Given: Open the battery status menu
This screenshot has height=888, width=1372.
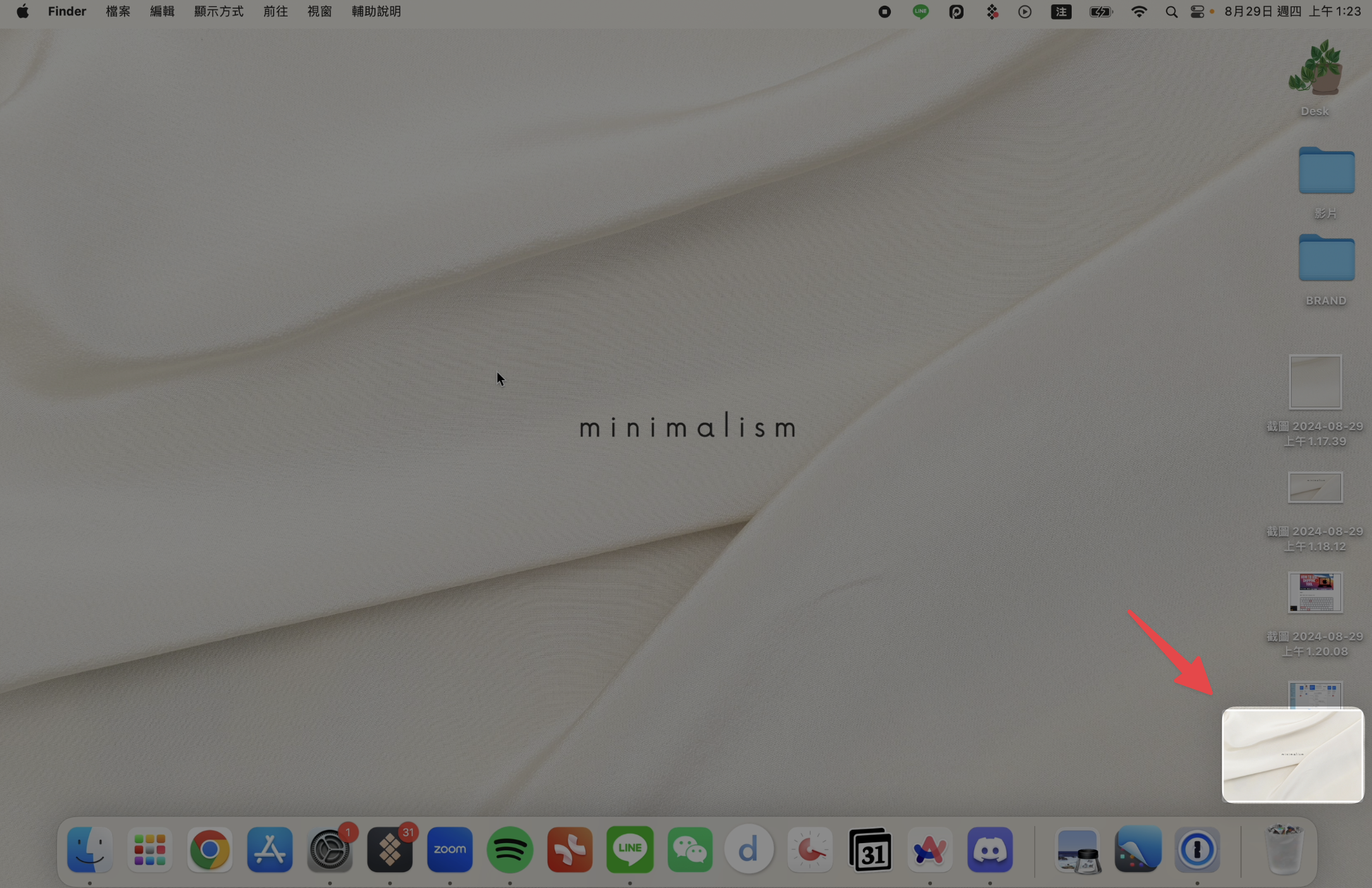Looking at the screenshot, I should [1100, 11].
